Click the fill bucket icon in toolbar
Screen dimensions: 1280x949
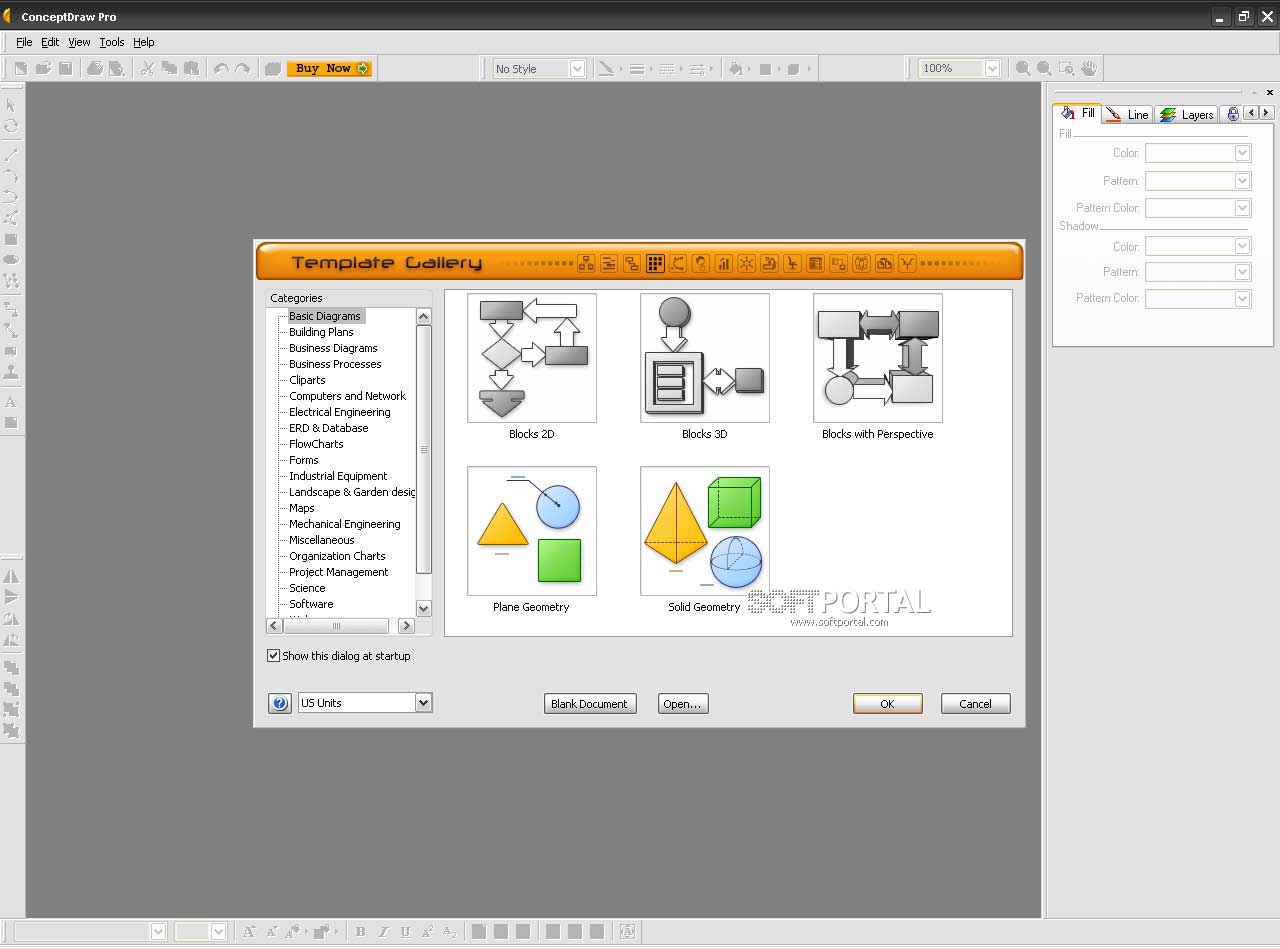[x=737, y=69]
